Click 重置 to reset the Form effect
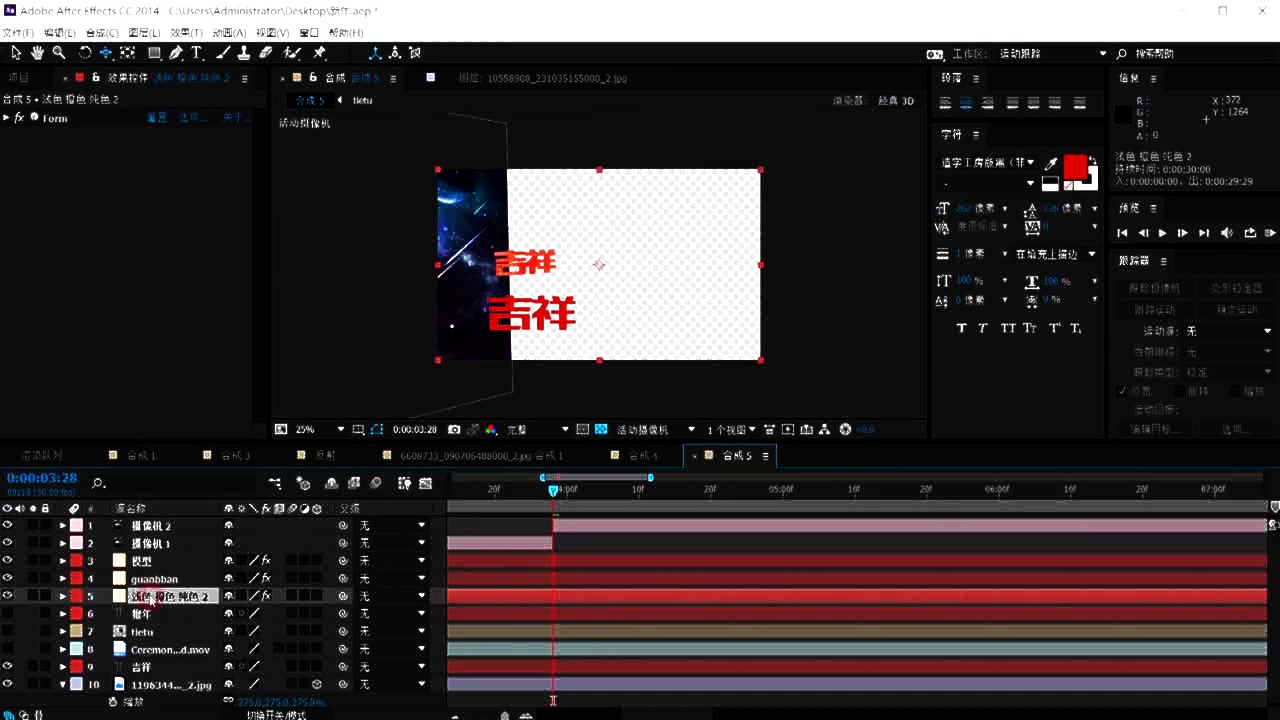The image size is (1280, 720). 158,118
